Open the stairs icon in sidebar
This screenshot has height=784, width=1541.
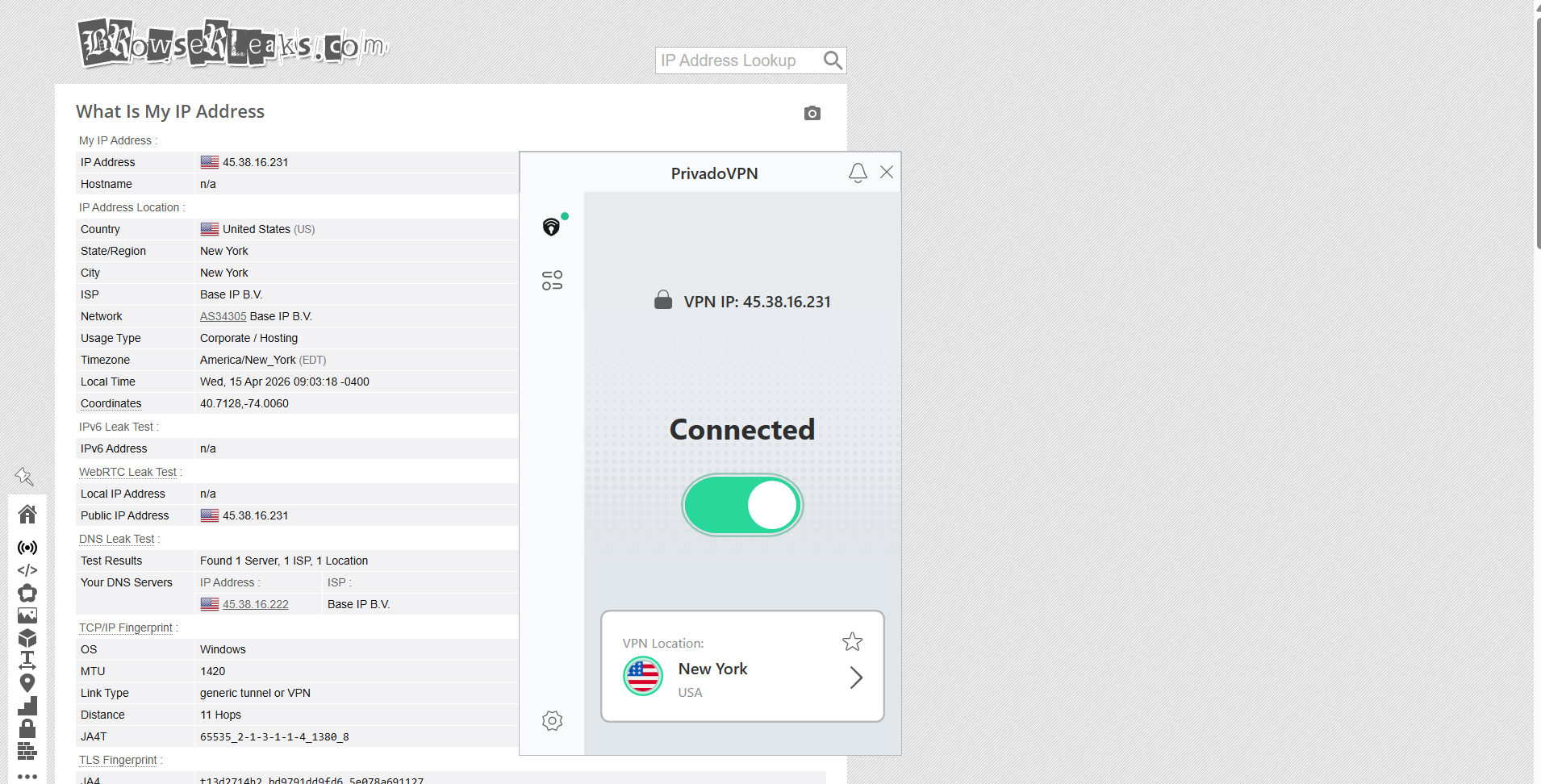[27, 706]
